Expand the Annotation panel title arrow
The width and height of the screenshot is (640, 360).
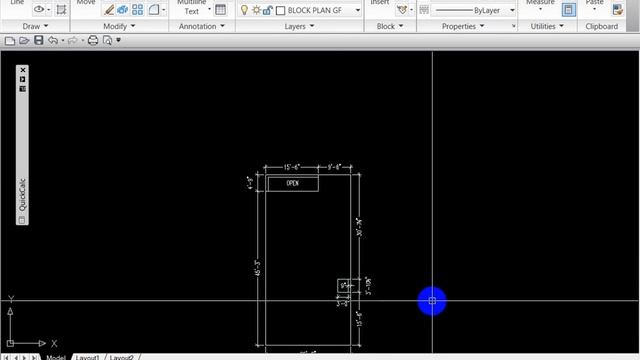222,26
